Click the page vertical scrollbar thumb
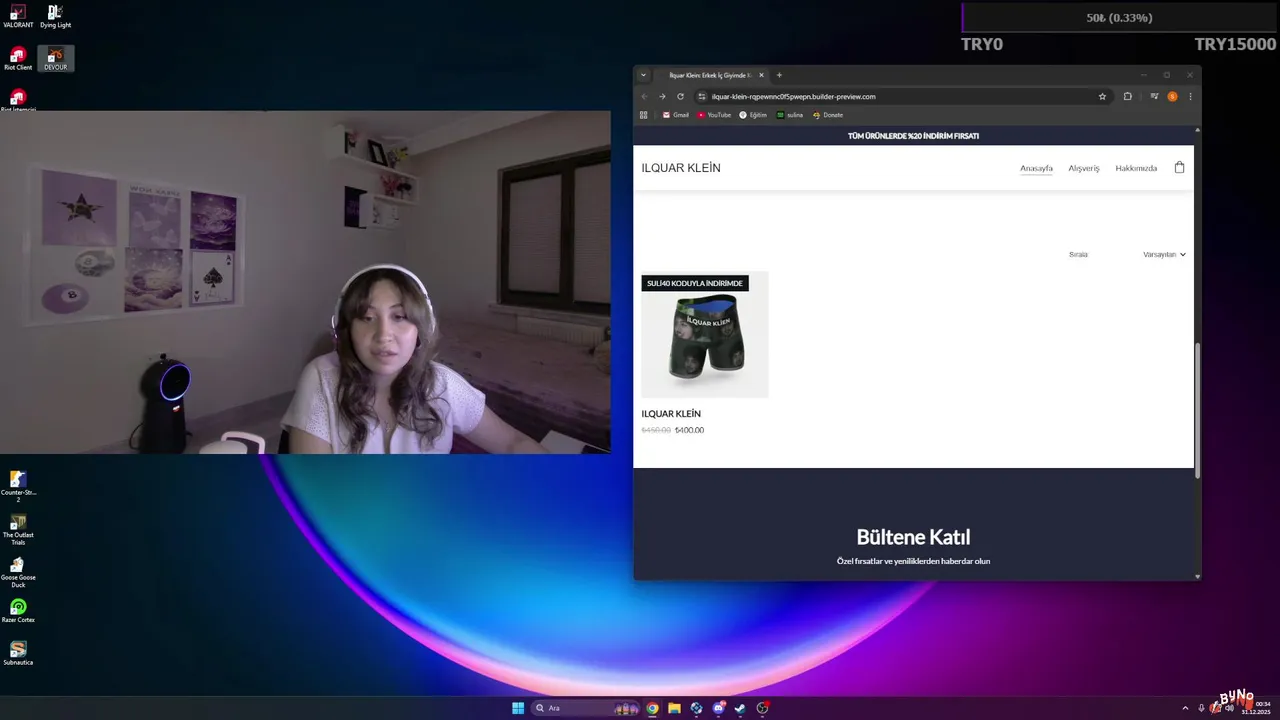The image size is (1280, 720). click(x=1197, y=410)
